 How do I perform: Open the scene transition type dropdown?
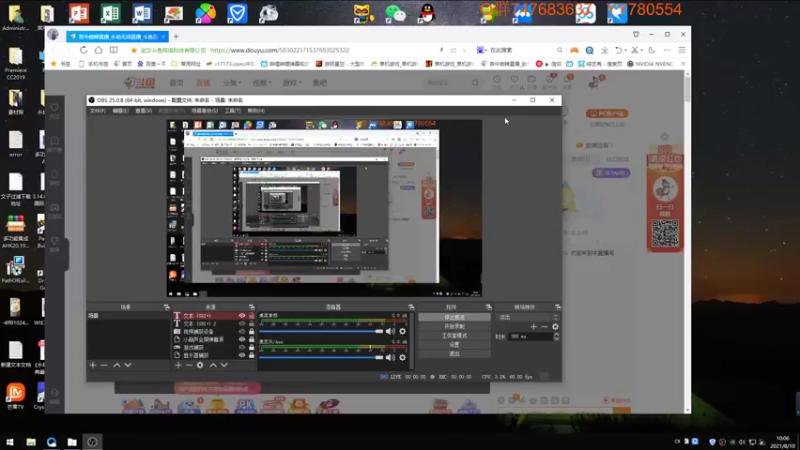pos(528,317)
